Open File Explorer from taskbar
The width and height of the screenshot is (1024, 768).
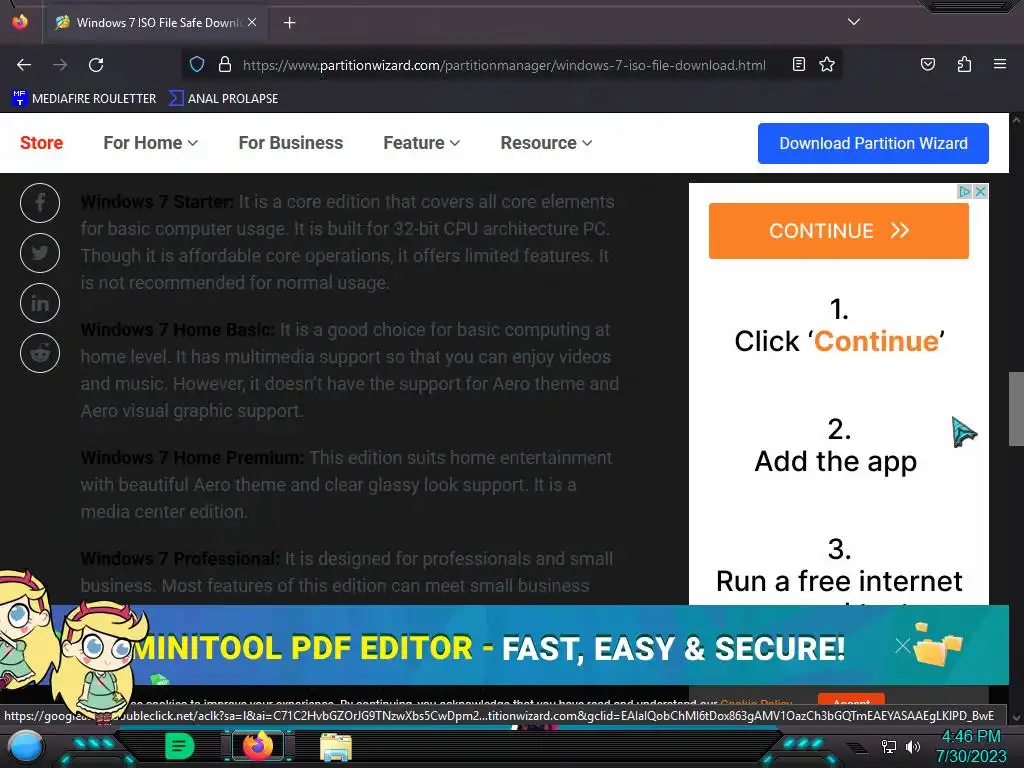pos(336,747)
